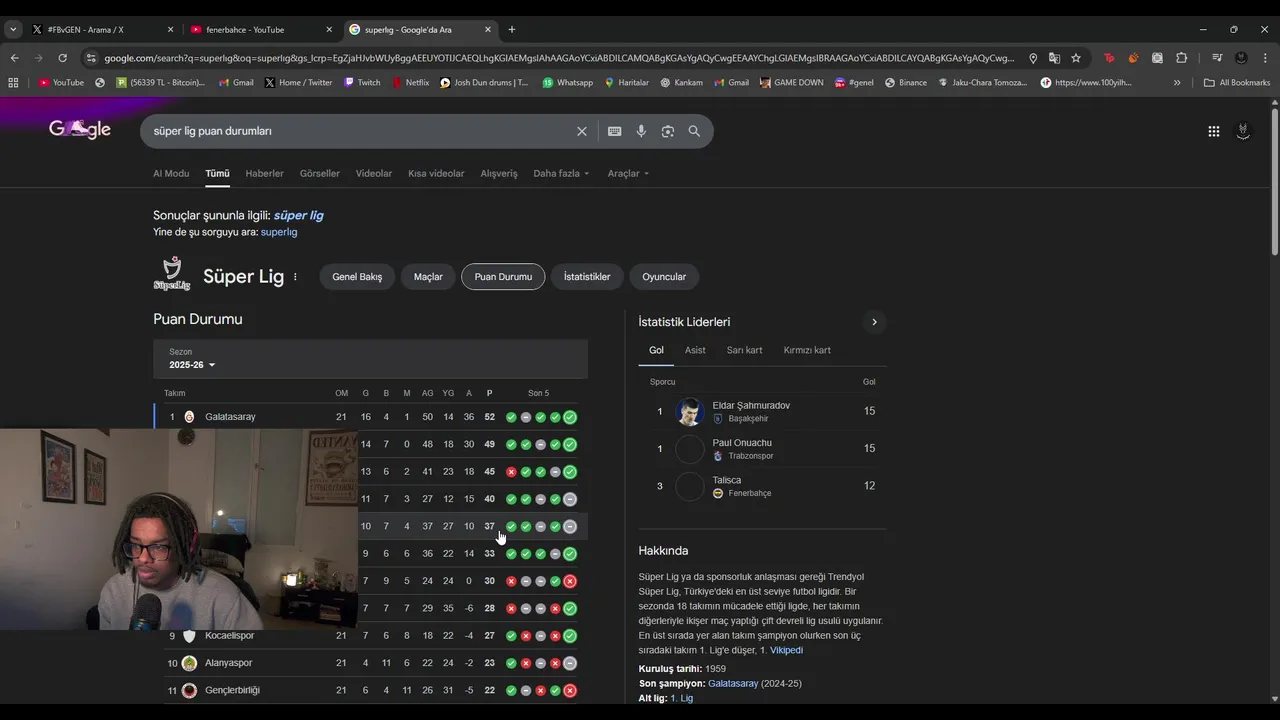Viewport: 1280px width, 720px height.
Task: Open the bookmarks bar apps grid icon
Action: pyautogui.click(x=13, y=83)
